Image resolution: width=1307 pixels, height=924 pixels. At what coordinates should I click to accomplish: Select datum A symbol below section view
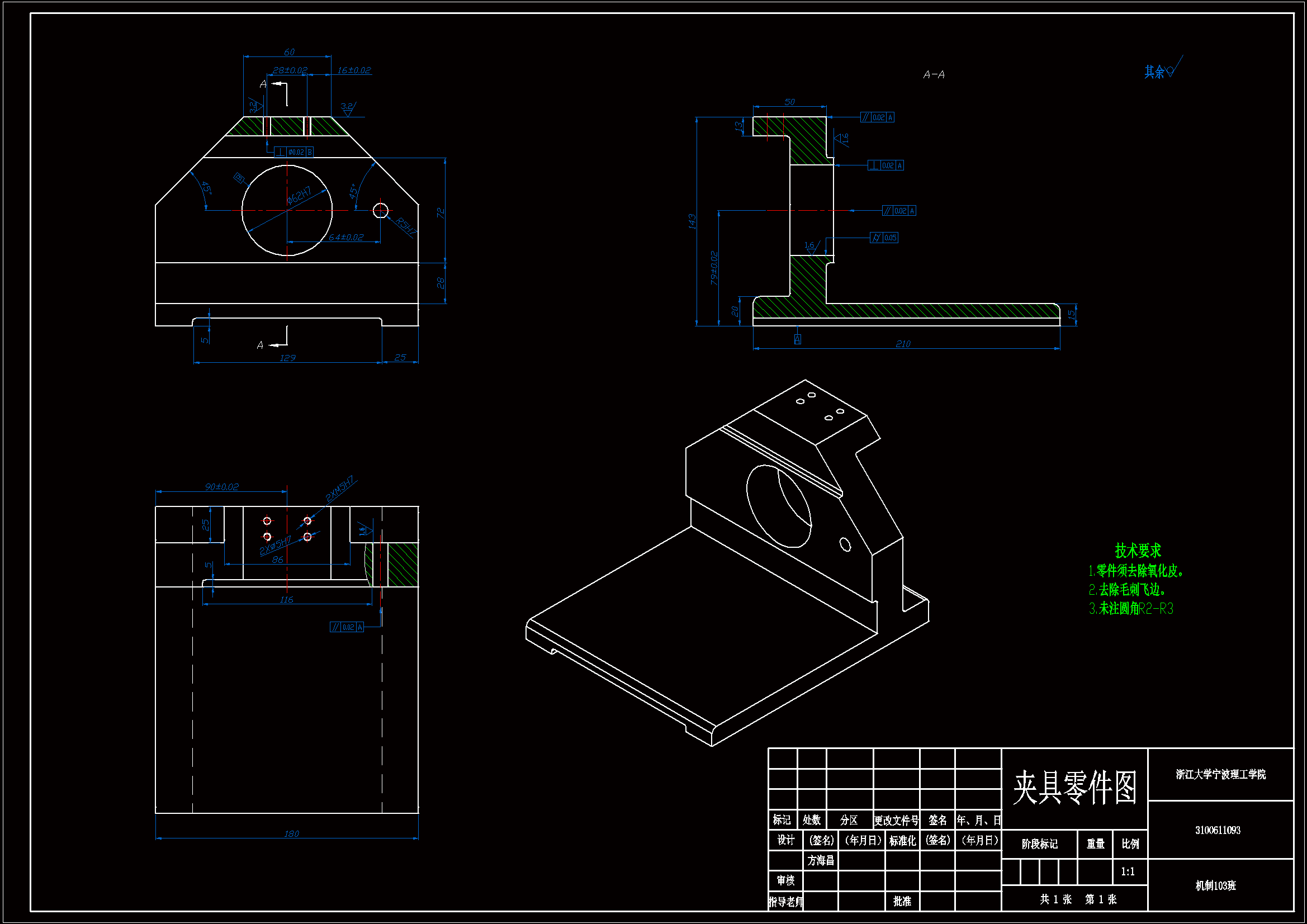click(x=798, y=339)
